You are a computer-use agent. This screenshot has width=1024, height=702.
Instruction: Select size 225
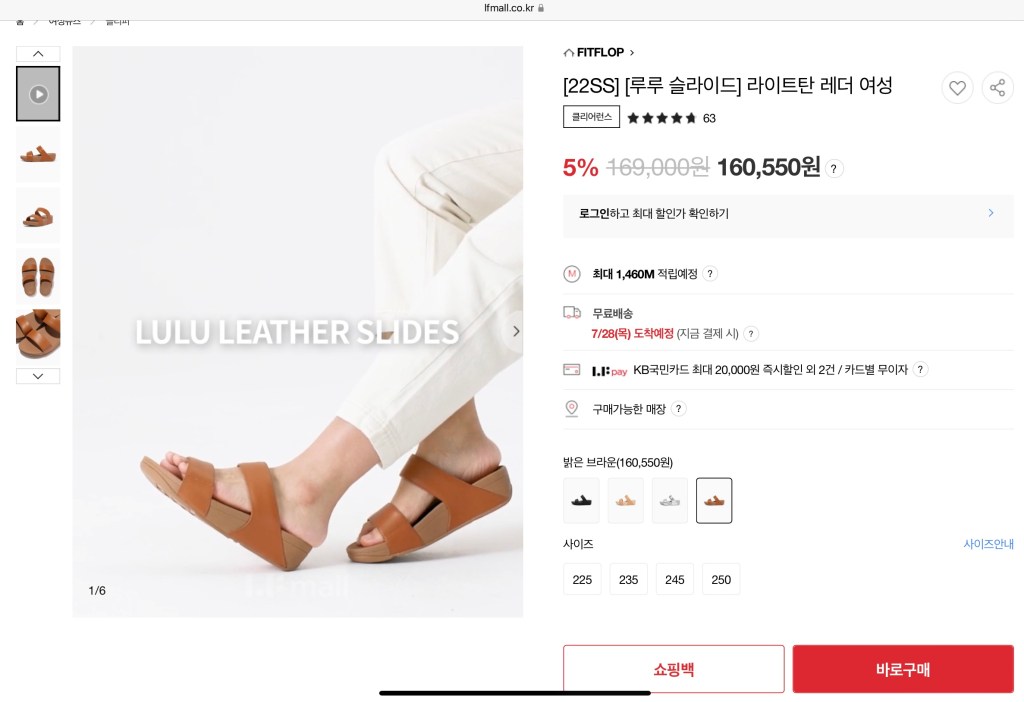point(582,579)
